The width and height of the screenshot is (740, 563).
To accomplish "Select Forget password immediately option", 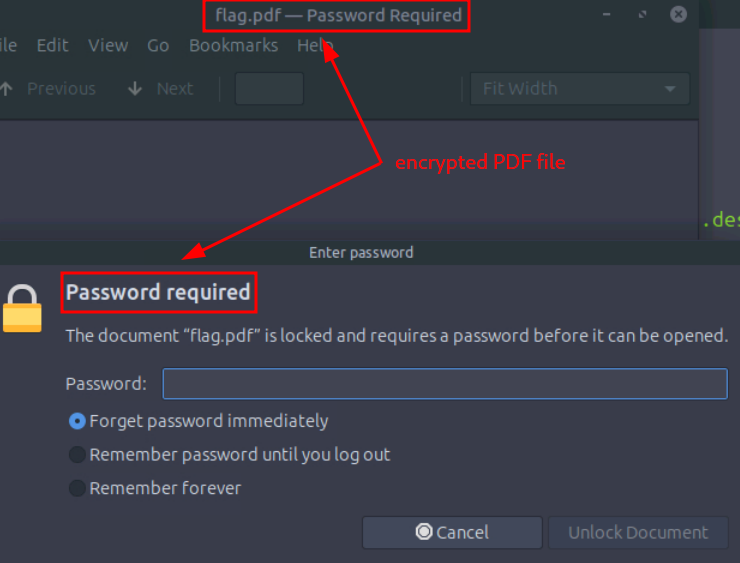I will (x=77, y=421).
